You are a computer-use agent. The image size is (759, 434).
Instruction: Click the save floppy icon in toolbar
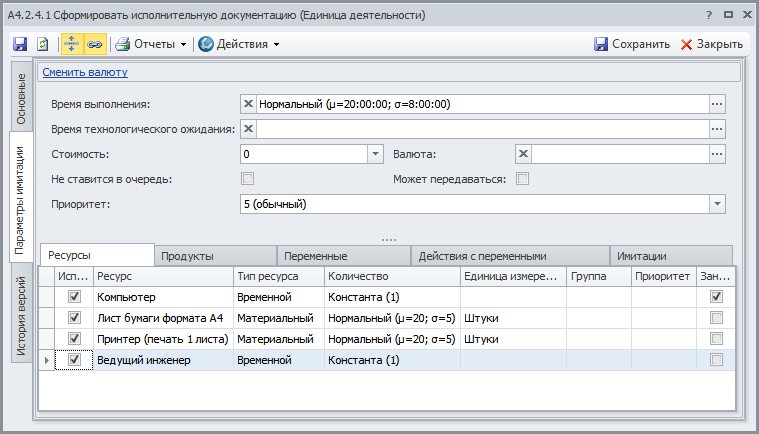point(20,44)
